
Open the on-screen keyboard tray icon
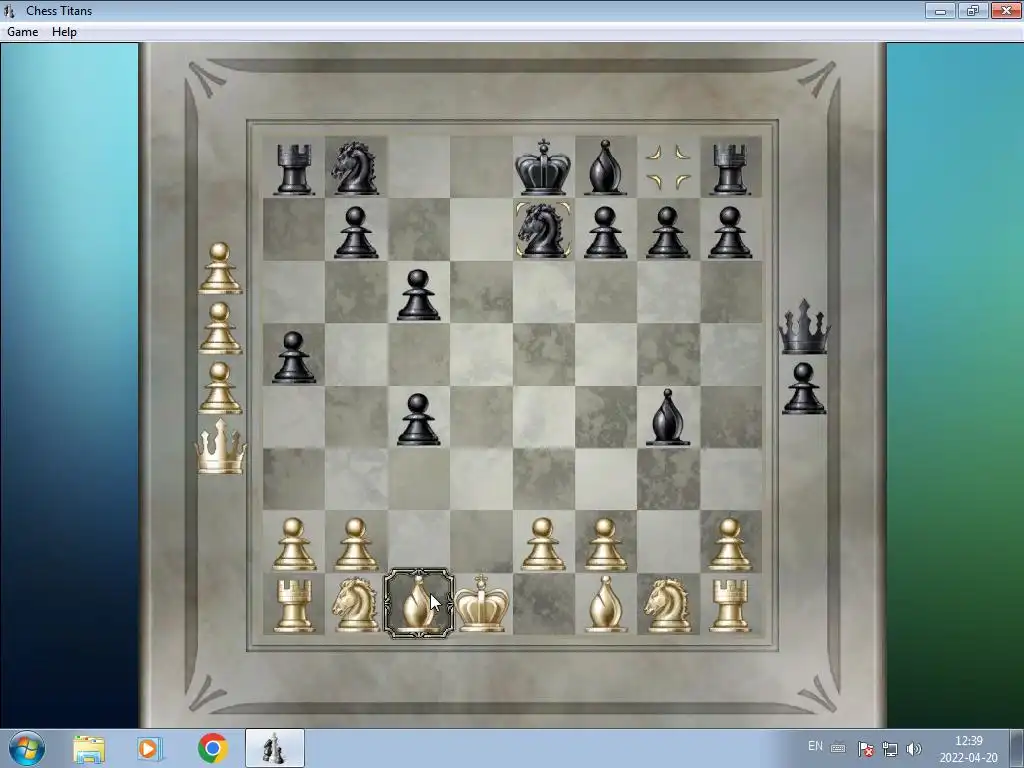838,748
